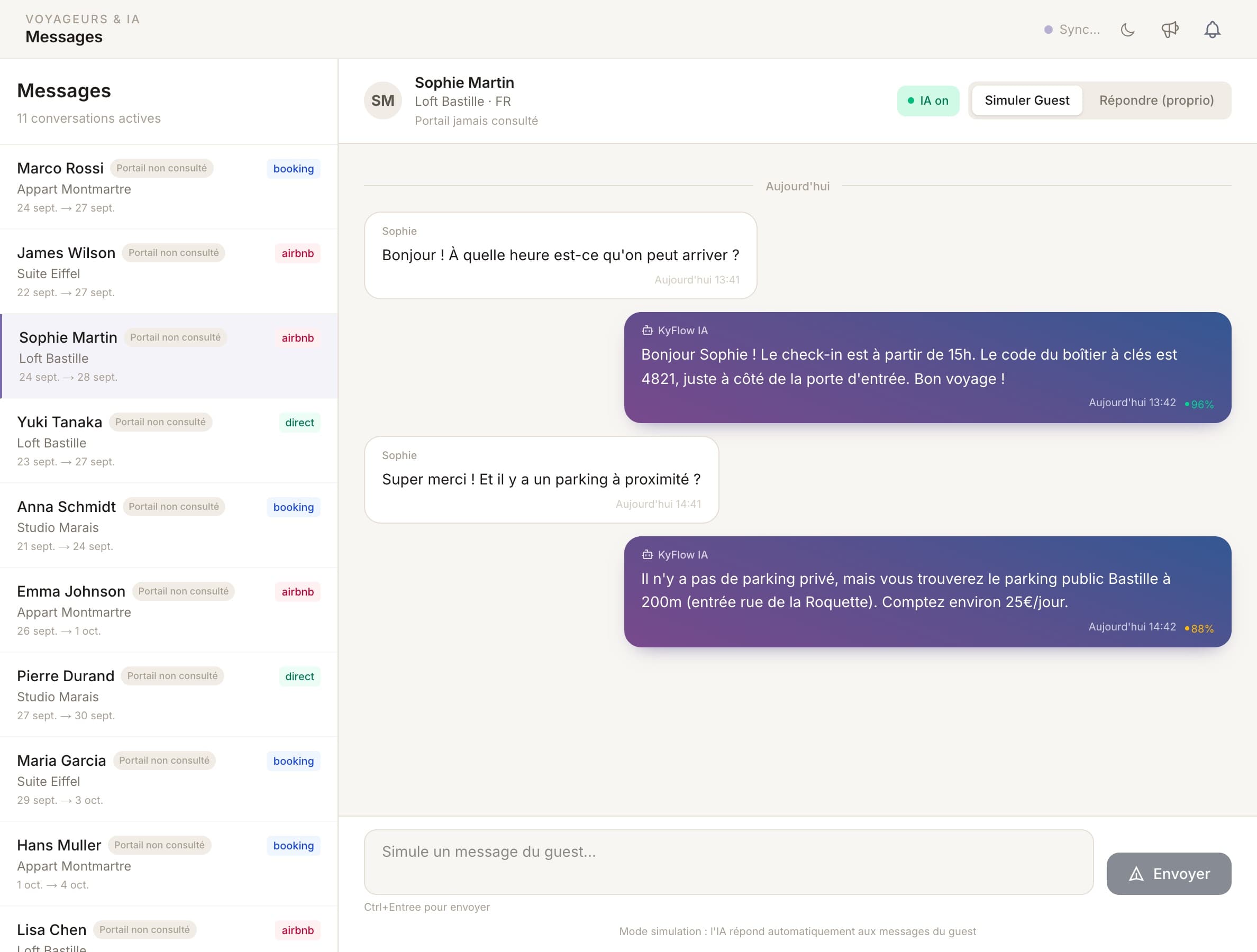Click booking badge on Hans Muller row
Viewport: 1257px width, 952px height.
coord(293,846)
